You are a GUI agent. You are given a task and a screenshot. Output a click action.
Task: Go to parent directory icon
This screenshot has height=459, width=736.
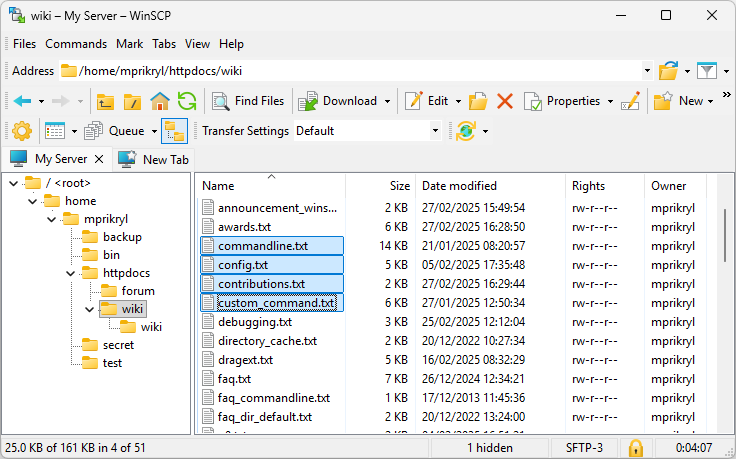pos(105,101)
